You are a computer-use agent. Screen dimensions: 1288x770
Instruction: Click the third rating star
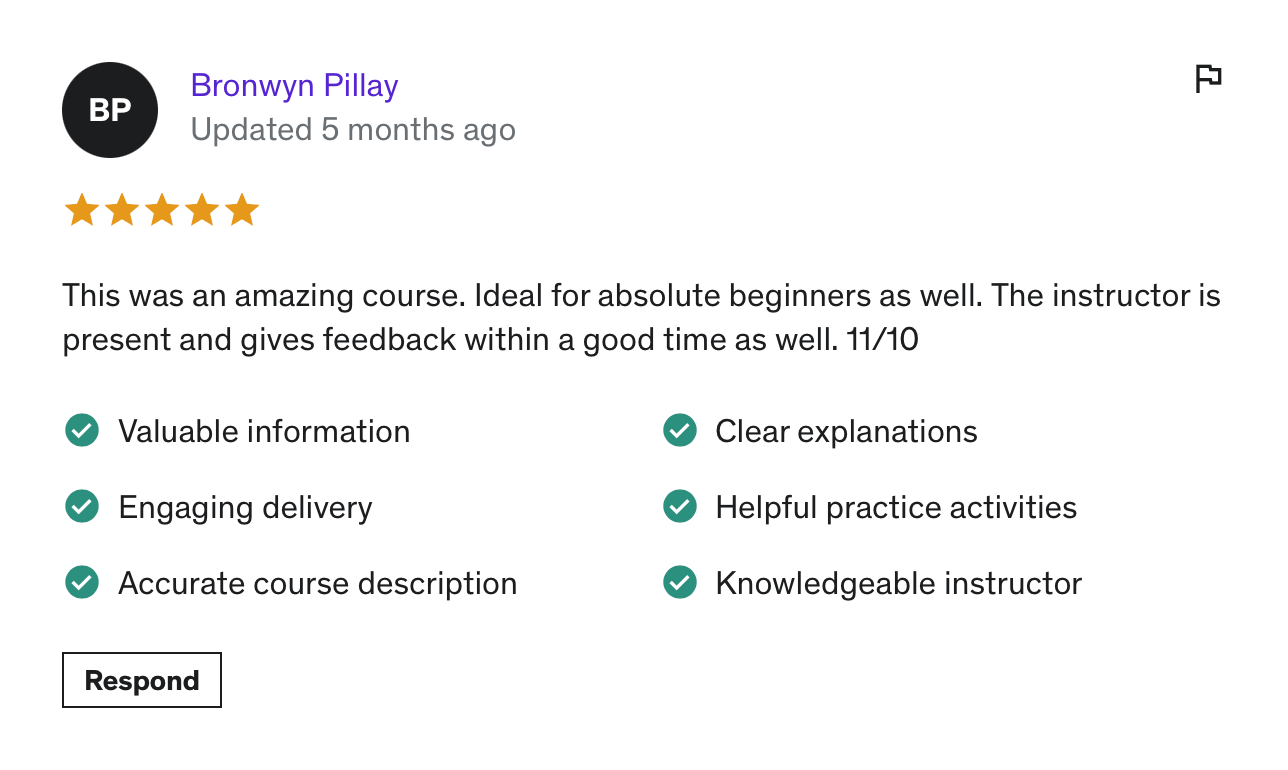point(162,211)
